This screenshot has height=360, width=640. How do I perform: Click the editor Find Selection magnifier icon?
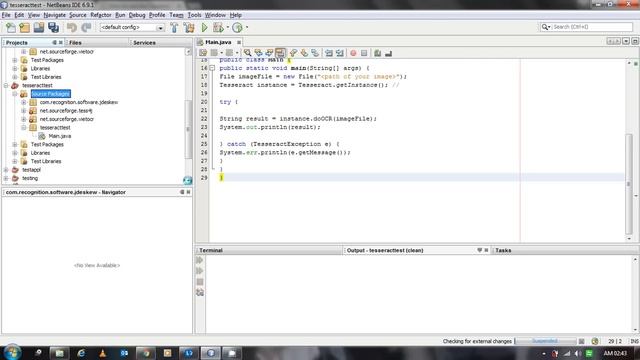(247, 53)
